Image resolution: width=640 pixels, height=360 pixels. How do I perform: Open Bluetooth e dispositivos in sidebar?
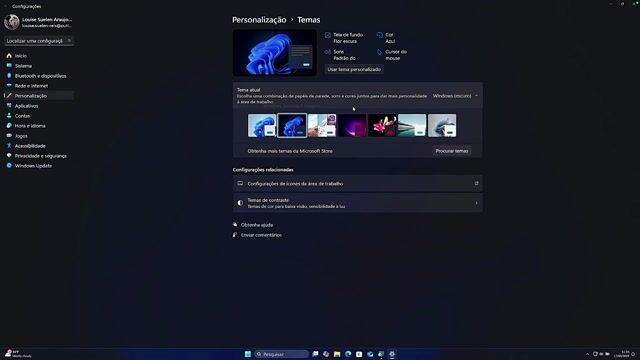click(39, 76)
